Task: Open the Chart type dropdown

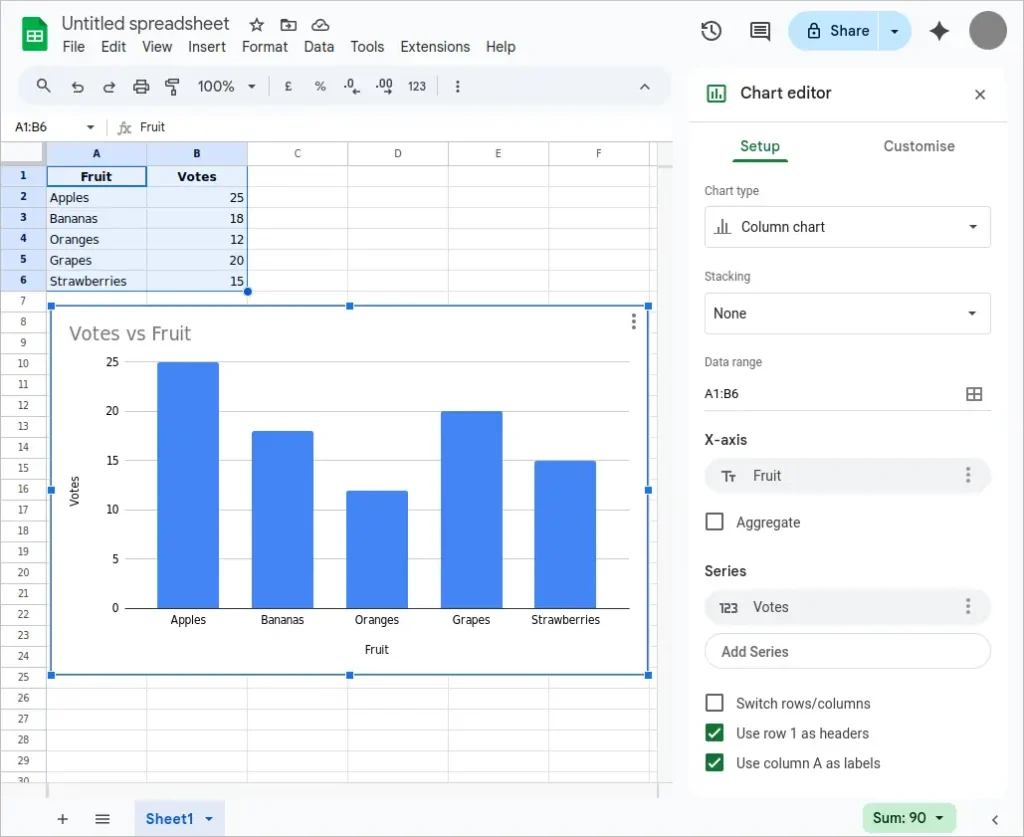Action: (847, 227)
